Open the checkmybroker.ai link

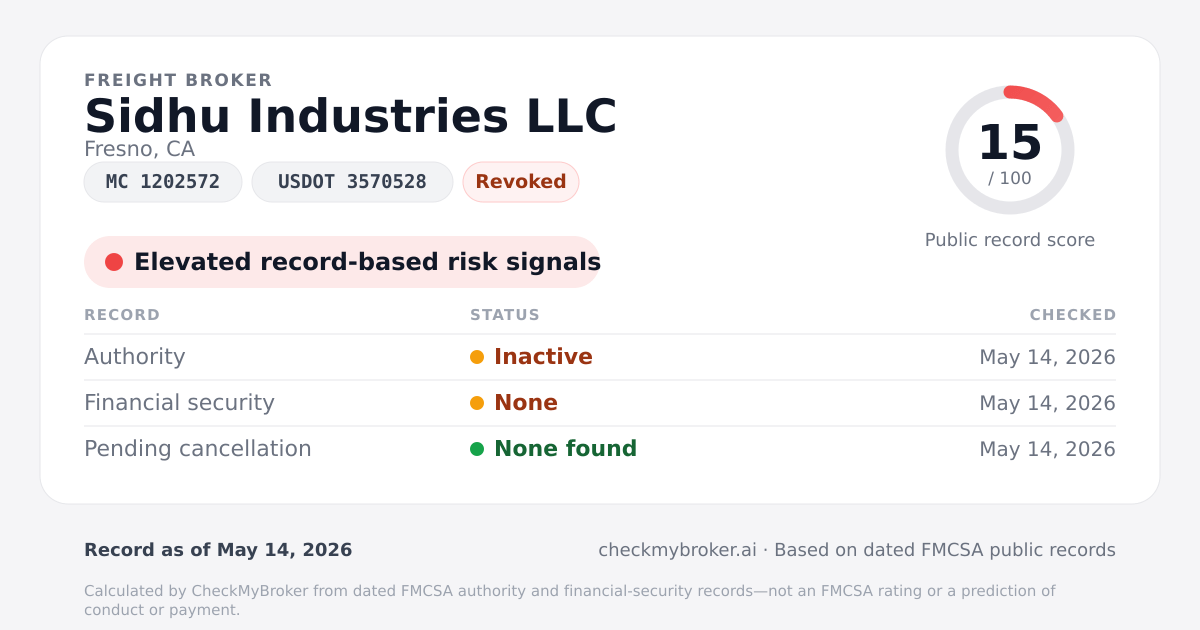[x=677, y=550]
